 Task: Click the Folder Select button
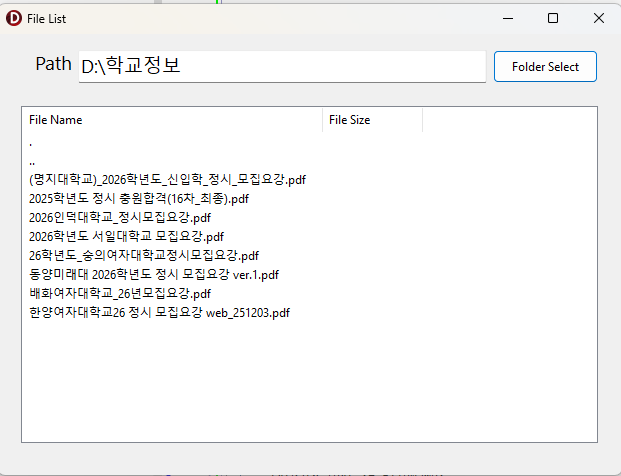(545, 67)
